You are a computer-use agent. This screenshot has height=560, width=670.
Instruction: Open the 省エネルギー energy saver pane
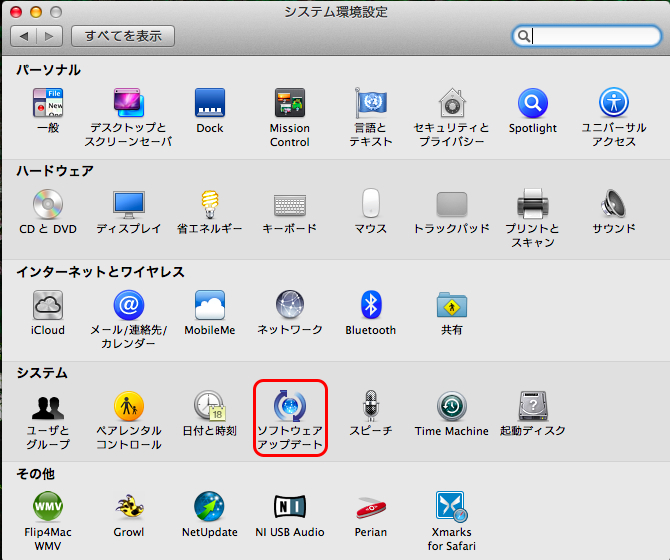pos(209,204)
